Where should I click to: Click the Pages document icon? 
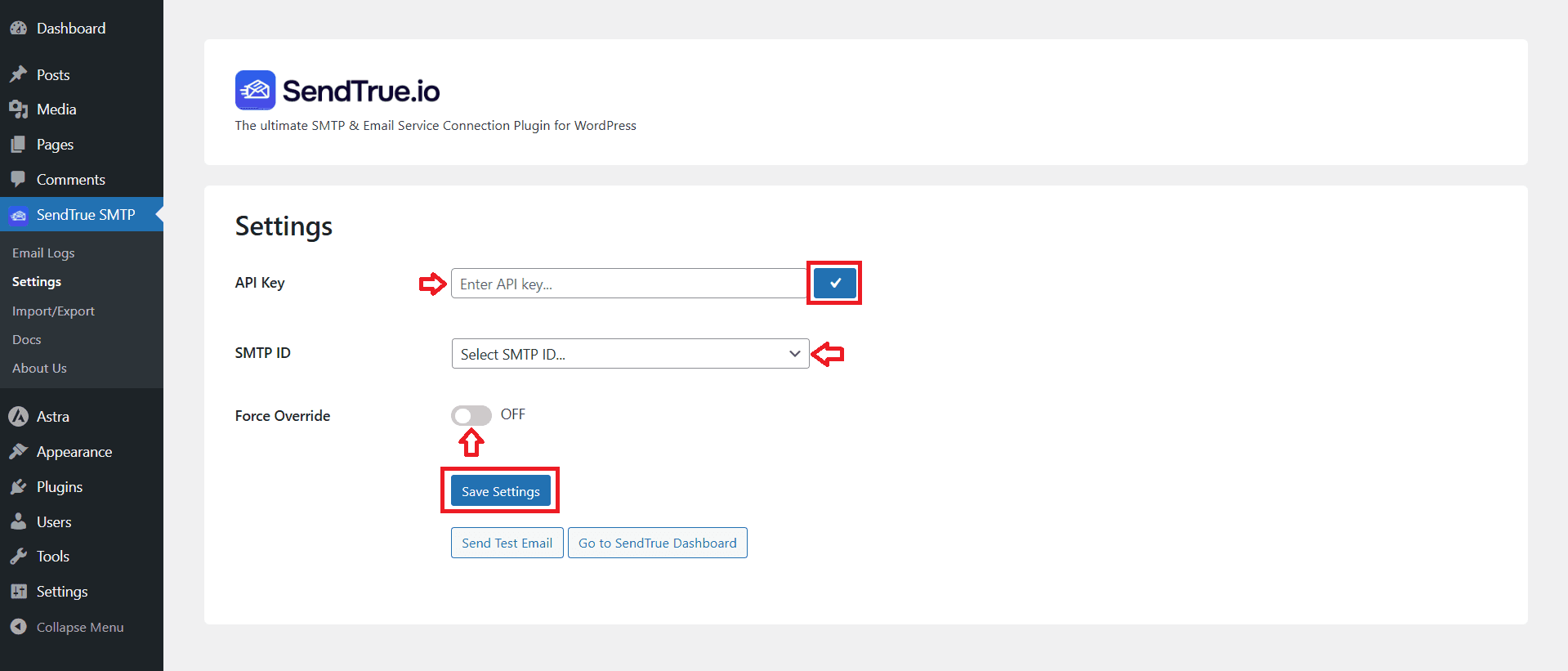pyautogui.click(x=18, y=145)
